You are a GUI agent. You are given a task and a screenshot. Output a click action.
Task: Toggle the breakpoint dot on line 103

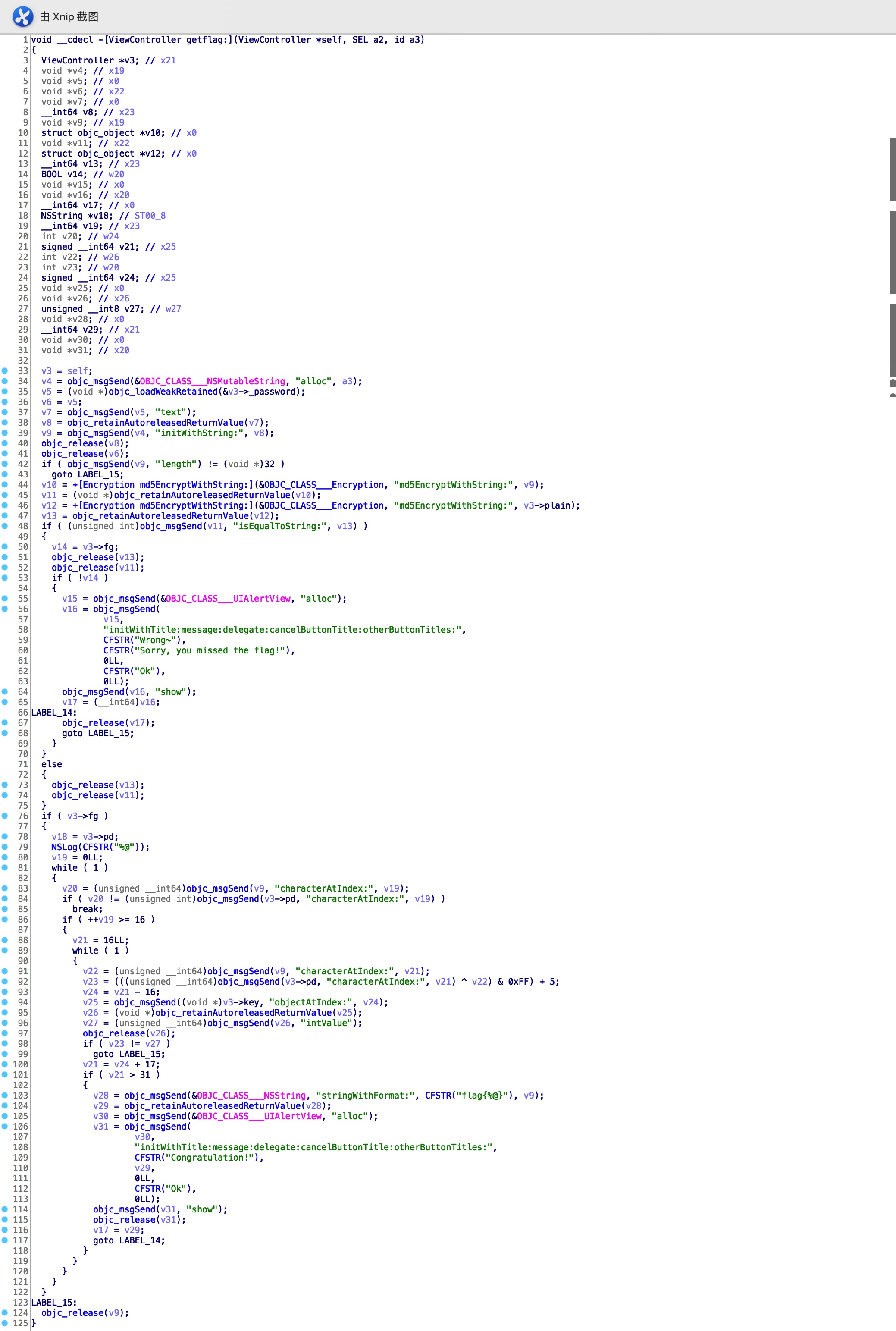coord(5,1095)
